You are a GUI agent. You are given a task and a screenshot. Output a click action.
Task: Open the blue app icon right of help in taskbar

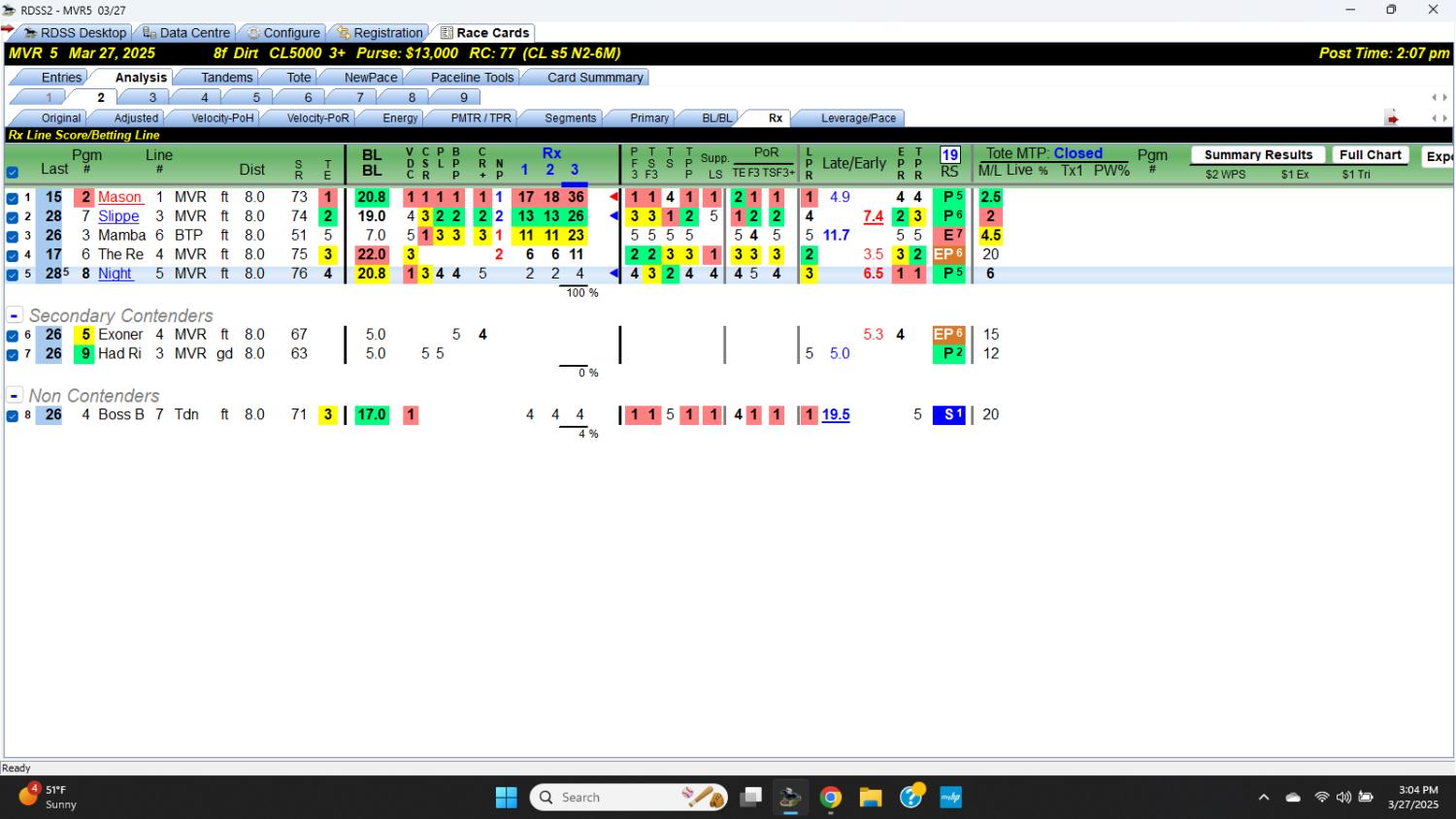click(951, 798)
